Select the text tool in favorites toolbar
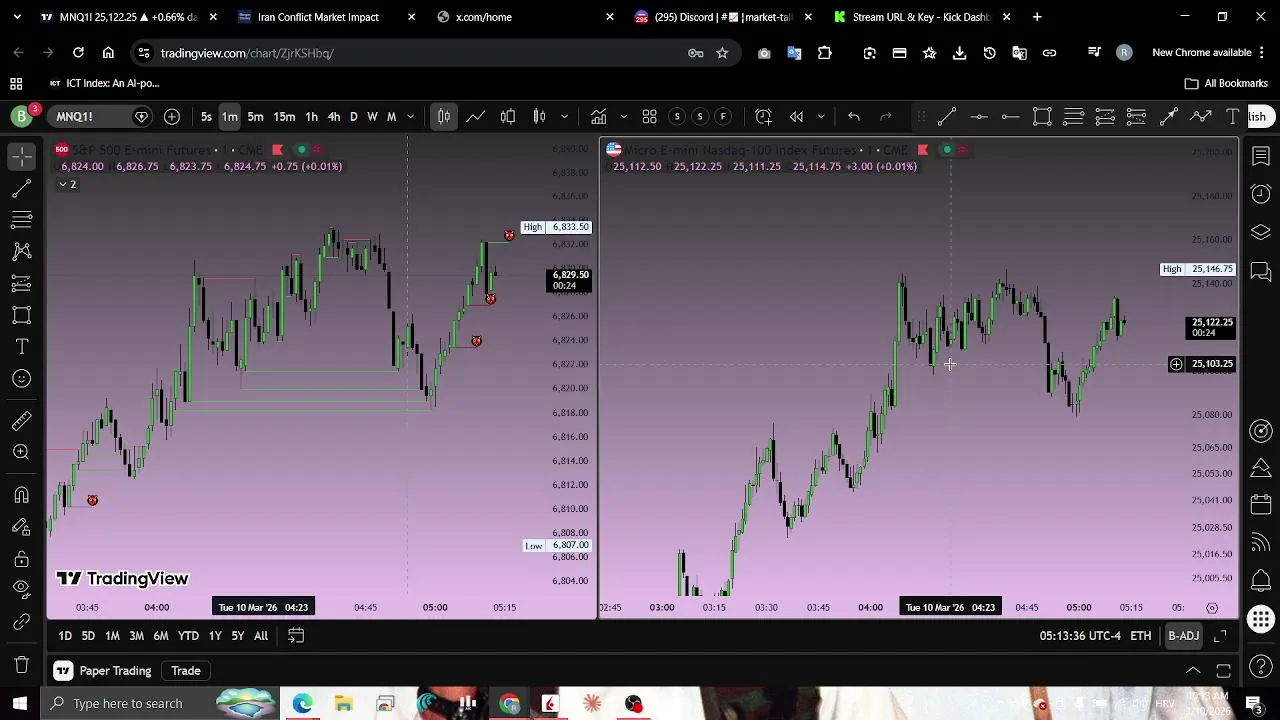The width and height of the screenshot is (1280, 720). tap(1232, 117)
